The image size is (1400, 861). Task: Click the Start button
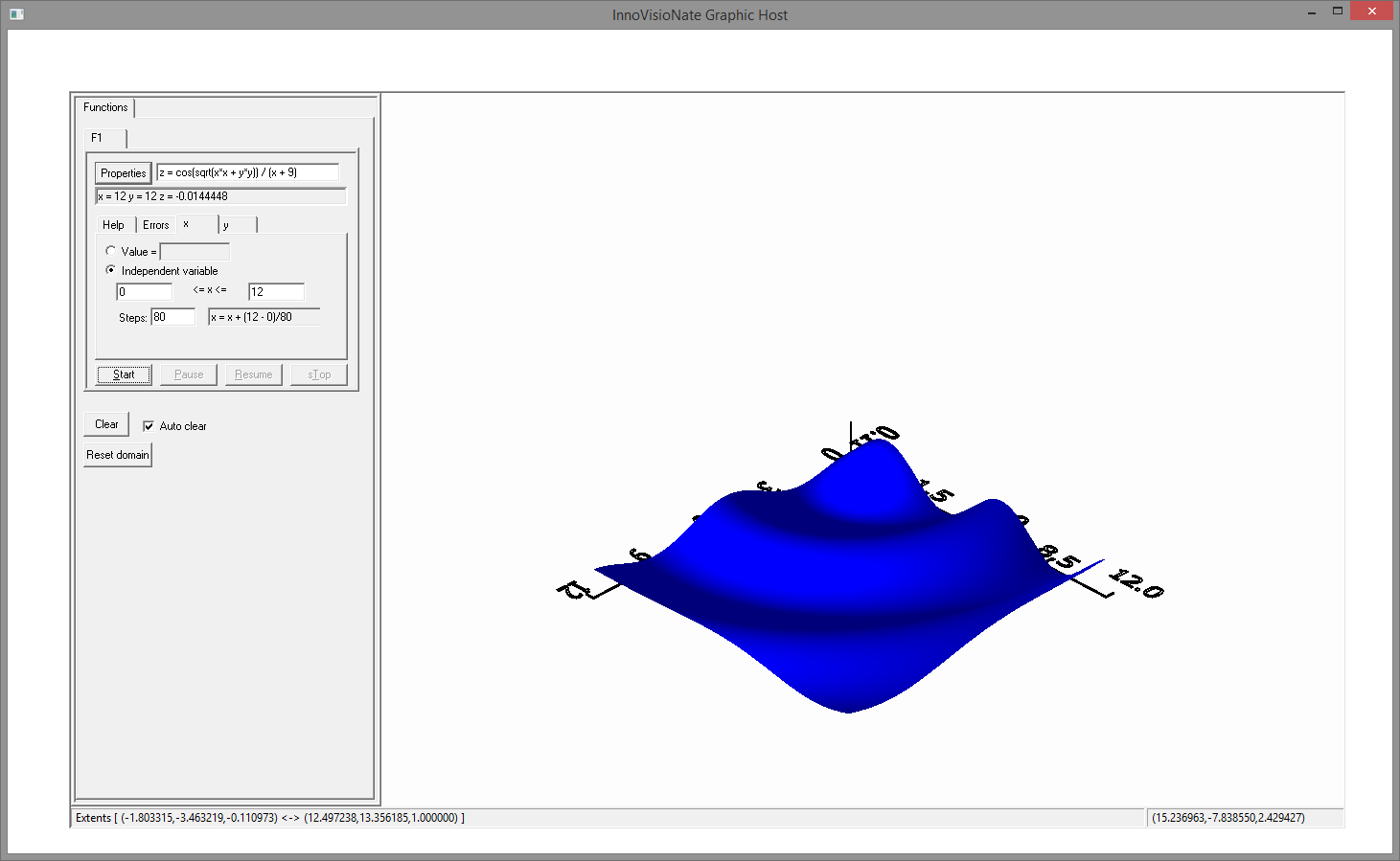tap(124, 374)
